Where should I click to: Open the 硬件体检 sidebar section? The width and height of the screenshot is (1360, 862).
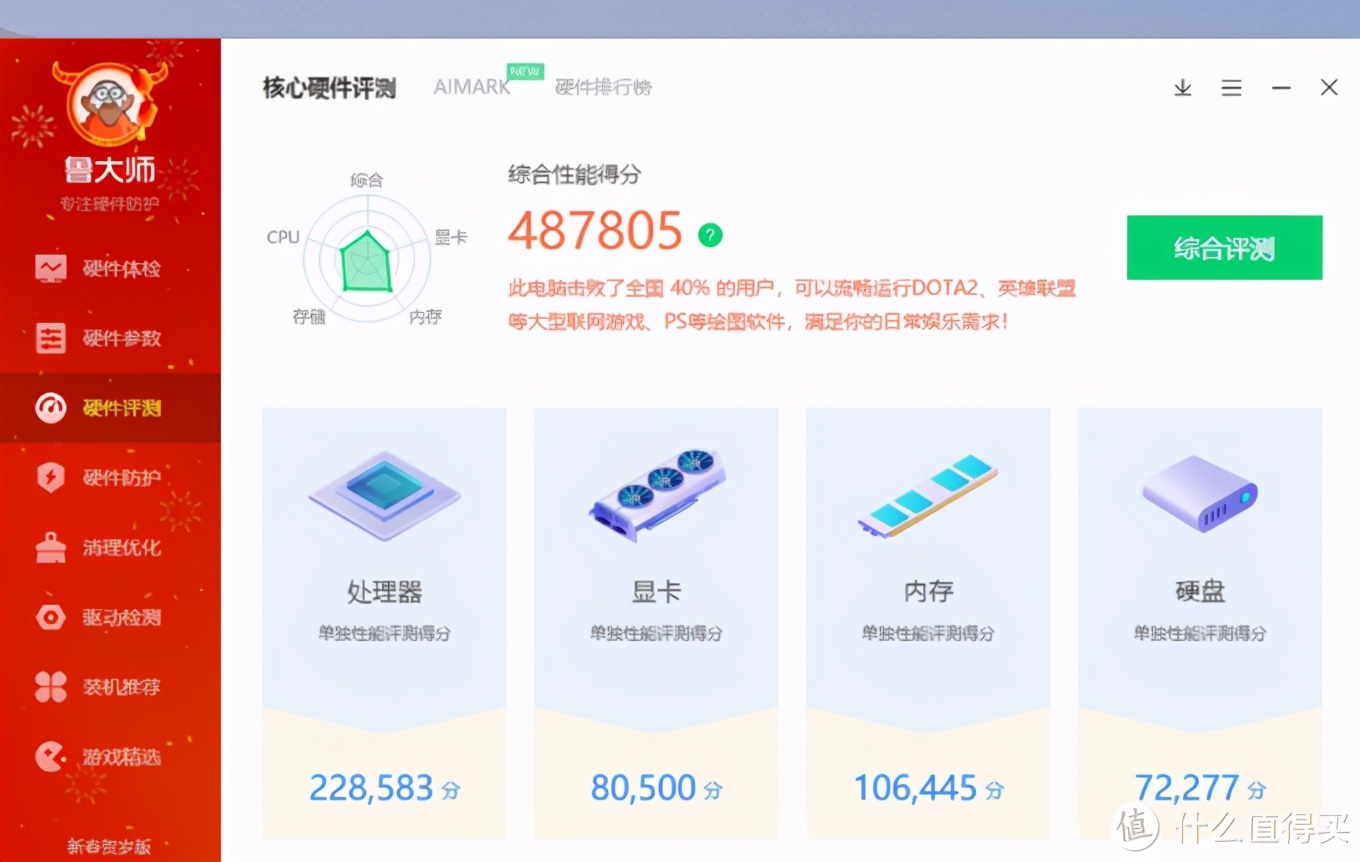pos(110,268)
